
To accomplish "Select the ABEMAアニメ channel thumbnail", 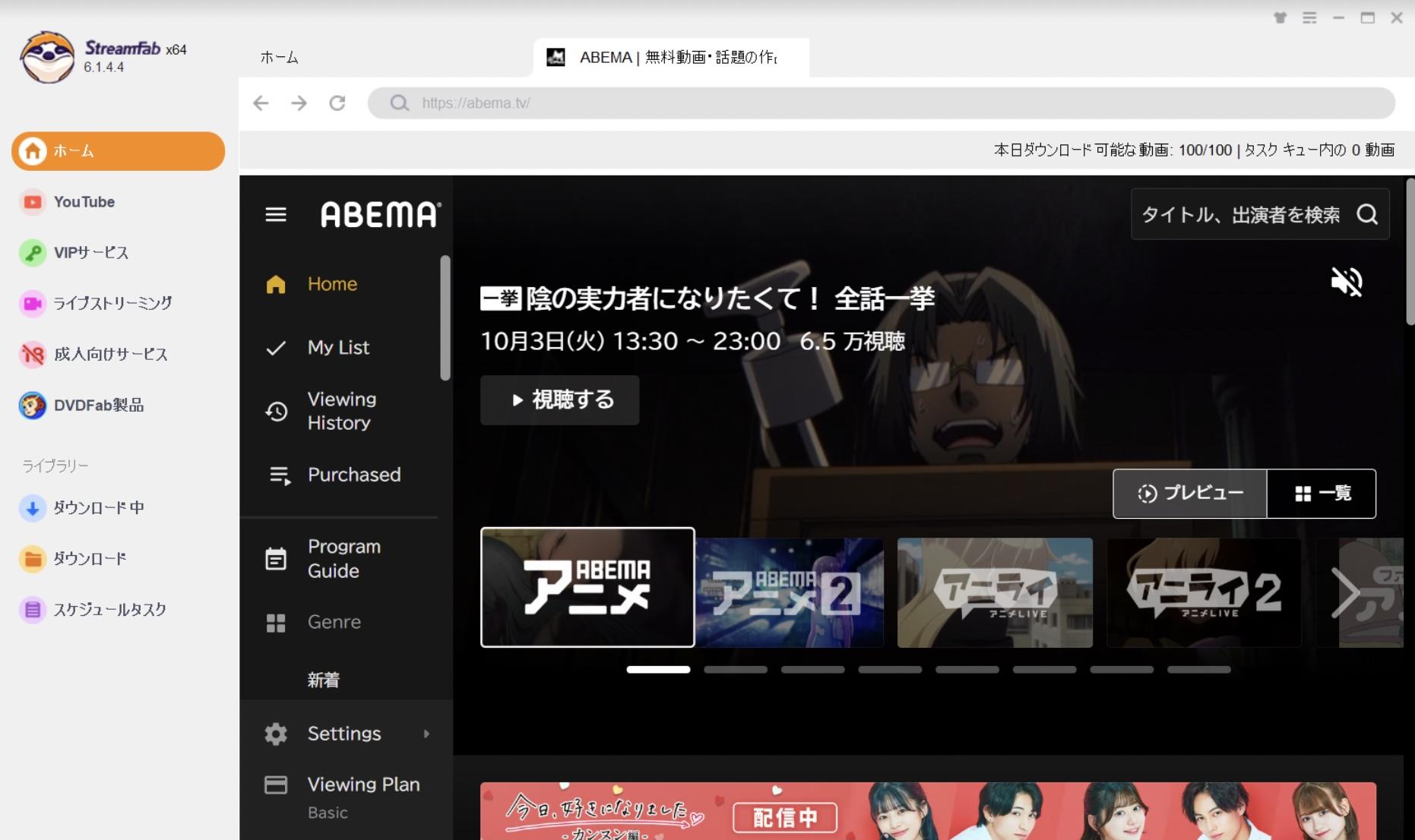I will pos(587,588).
